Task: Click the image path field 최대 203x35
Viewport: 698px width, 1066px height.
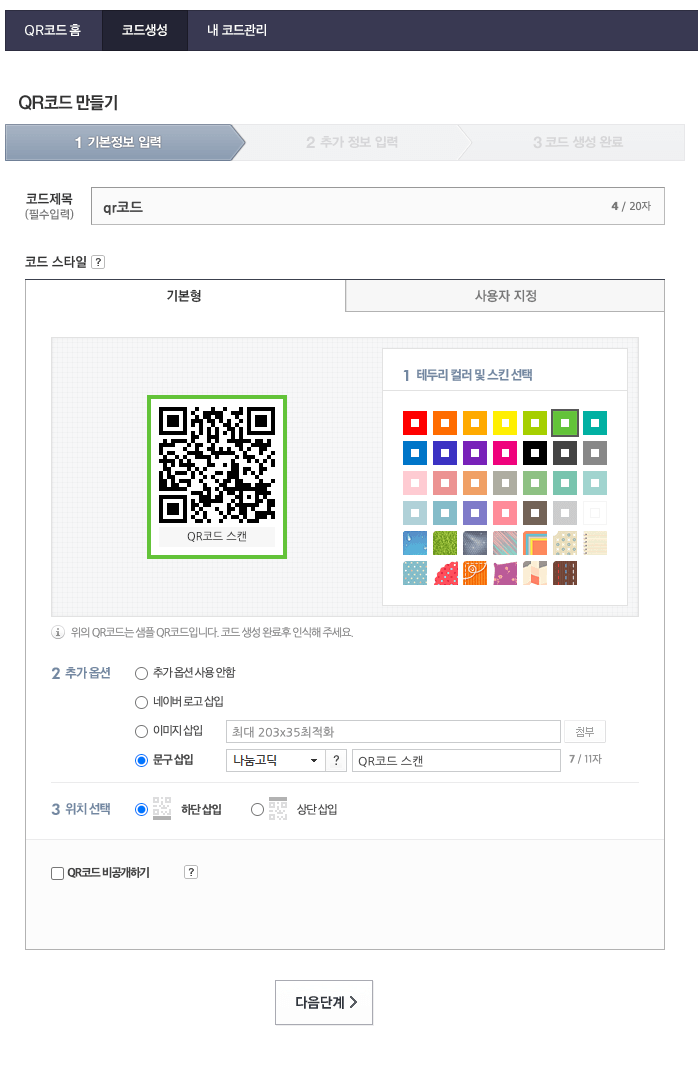Action: tap(394, 732)
